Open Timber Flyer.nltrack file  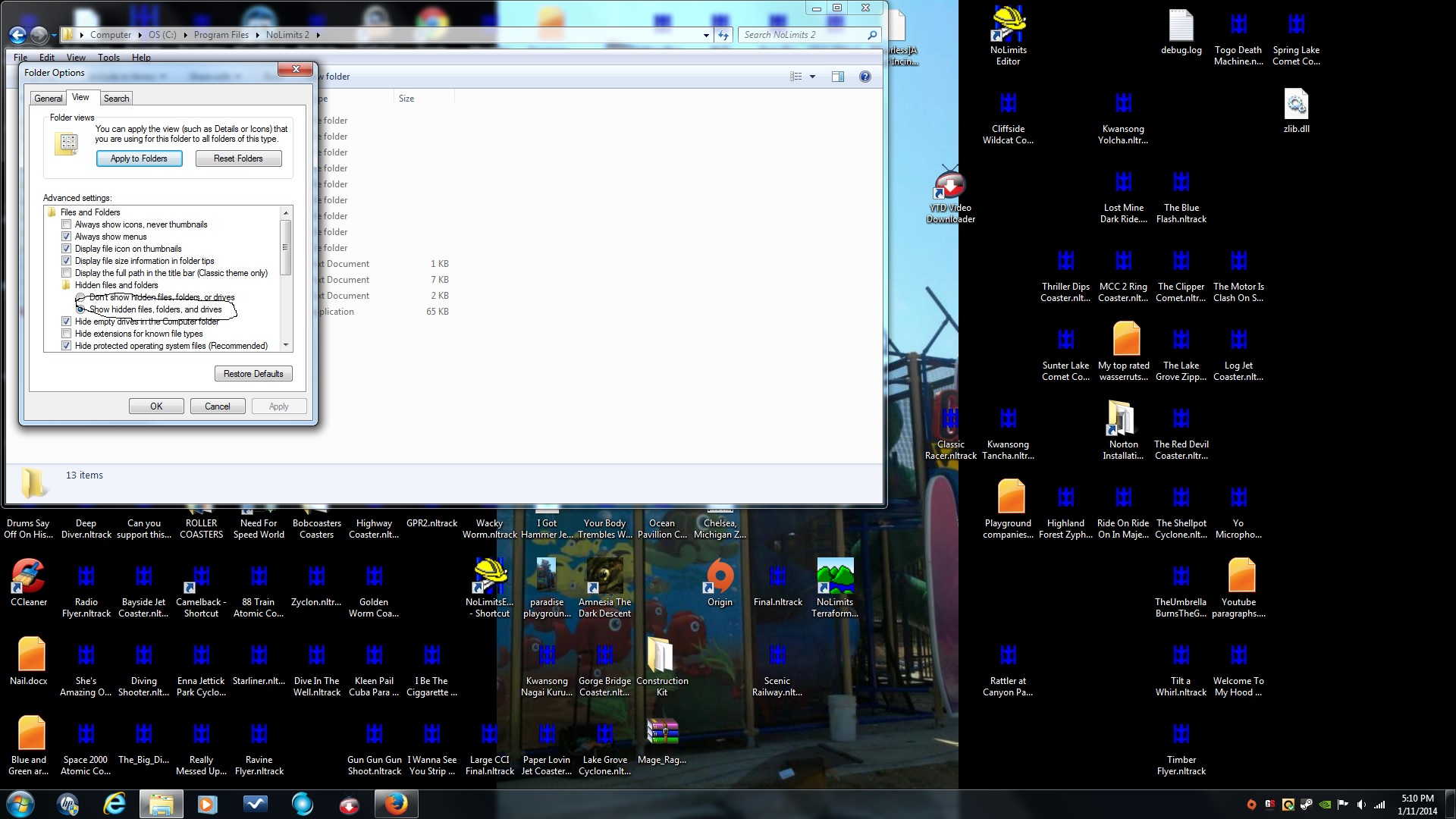1181,746
